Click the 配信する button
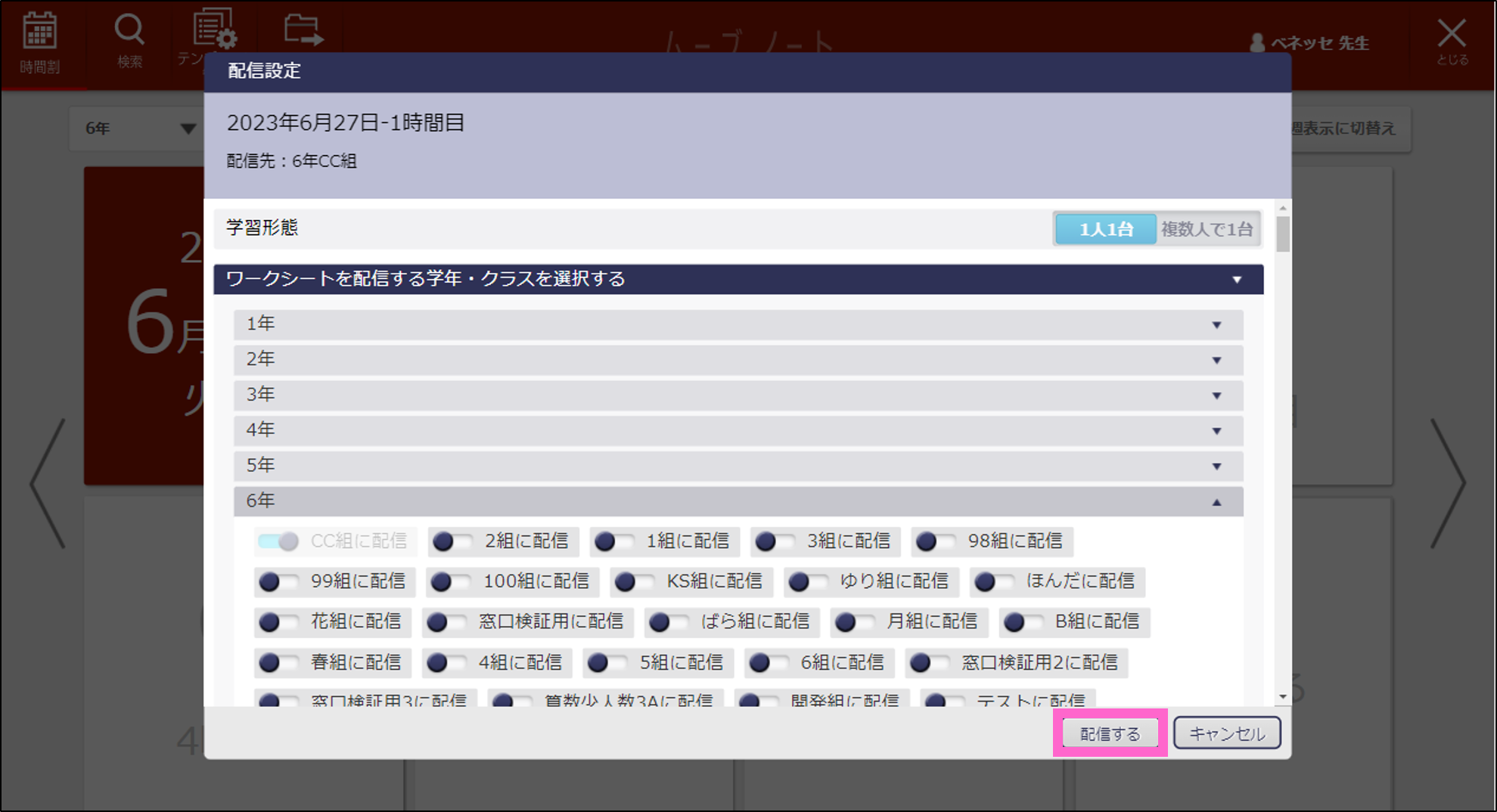This screenshot has width=1497, height=812. [x=1109, y=732]
